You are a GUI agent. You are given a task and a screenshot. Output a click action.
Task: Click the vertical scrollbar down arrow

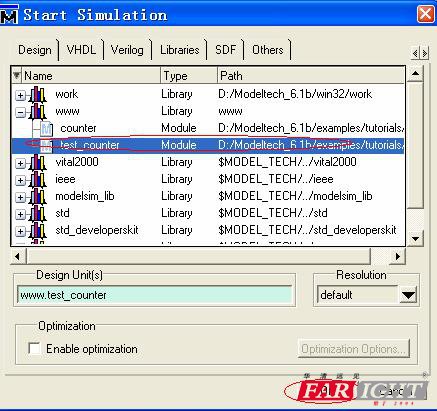415,239
